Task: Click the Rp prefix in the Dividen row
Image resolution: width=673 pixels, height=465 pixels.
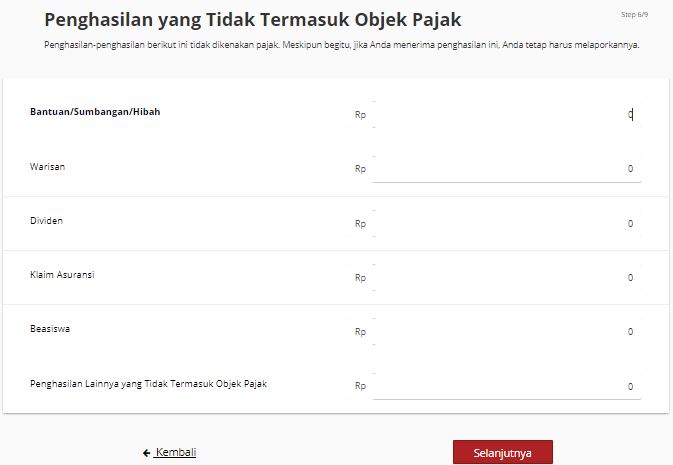Action: click(361, 224)
